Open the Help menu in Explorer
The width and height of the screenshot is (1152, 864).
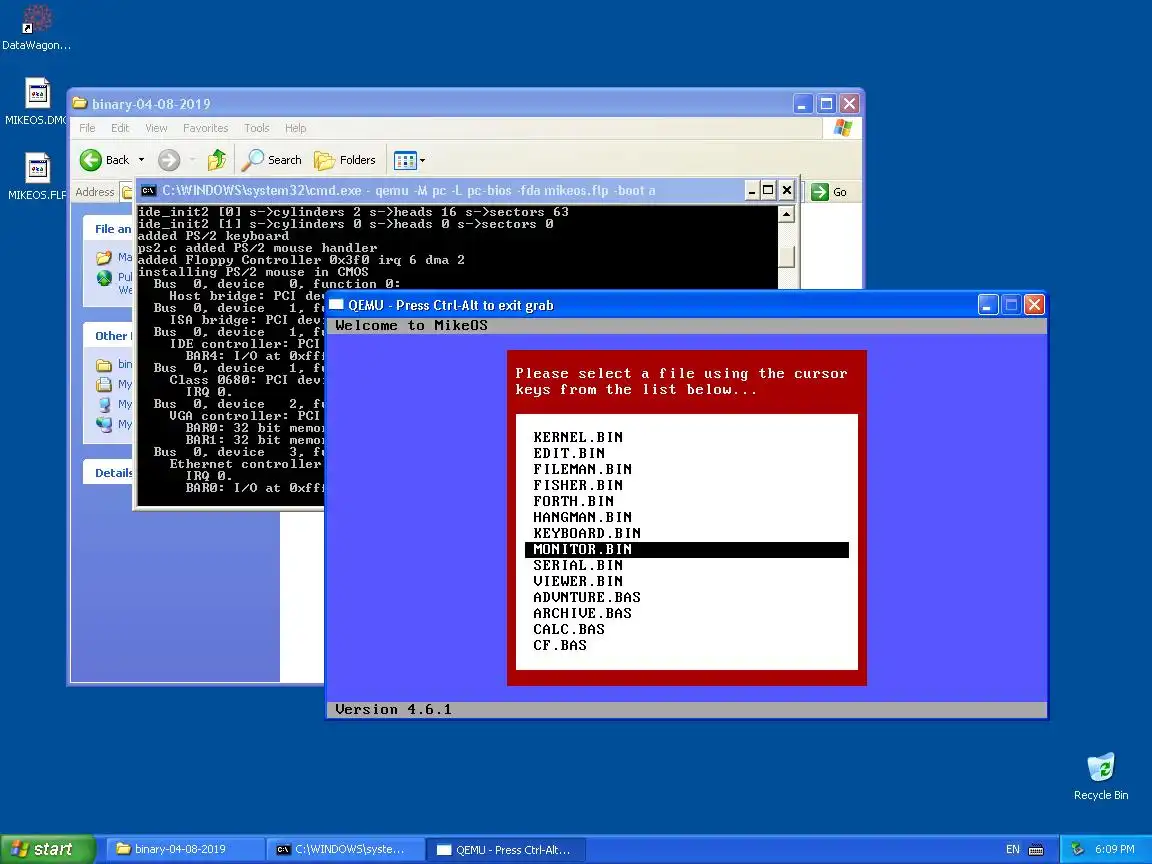295,128
